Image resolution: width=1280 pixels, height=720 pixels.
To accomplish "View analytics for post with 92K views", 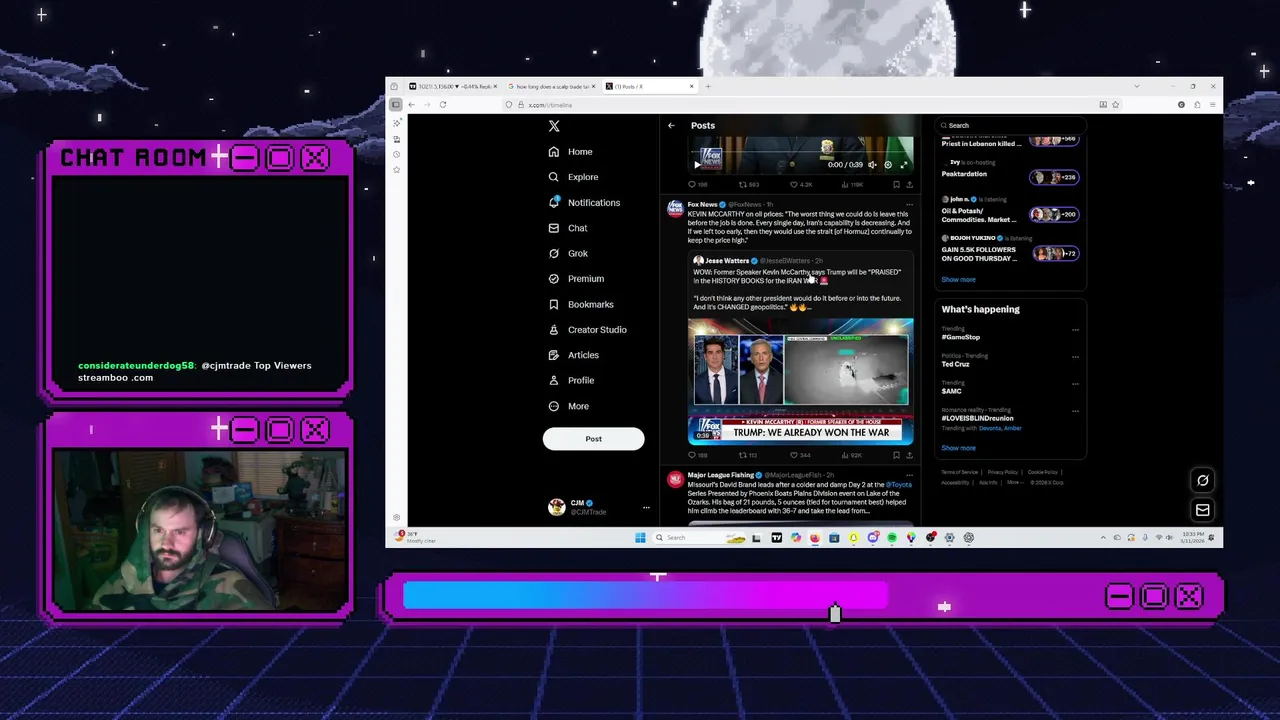I will 852,455.
